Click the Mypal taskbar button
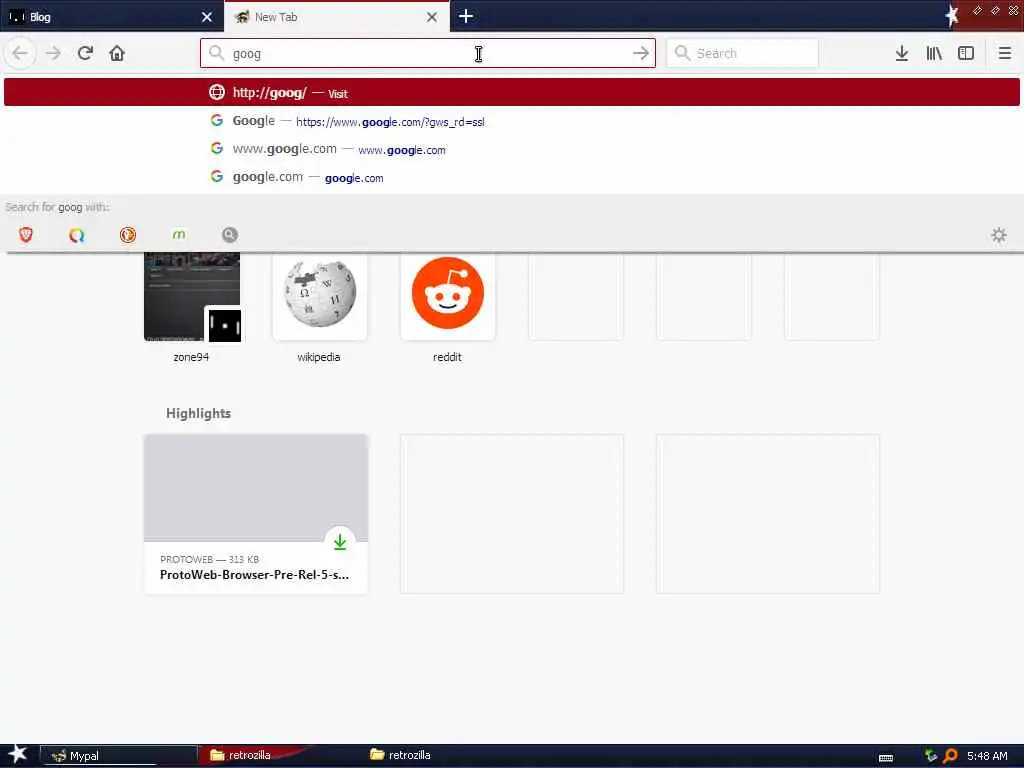 [x=118, y=756]
